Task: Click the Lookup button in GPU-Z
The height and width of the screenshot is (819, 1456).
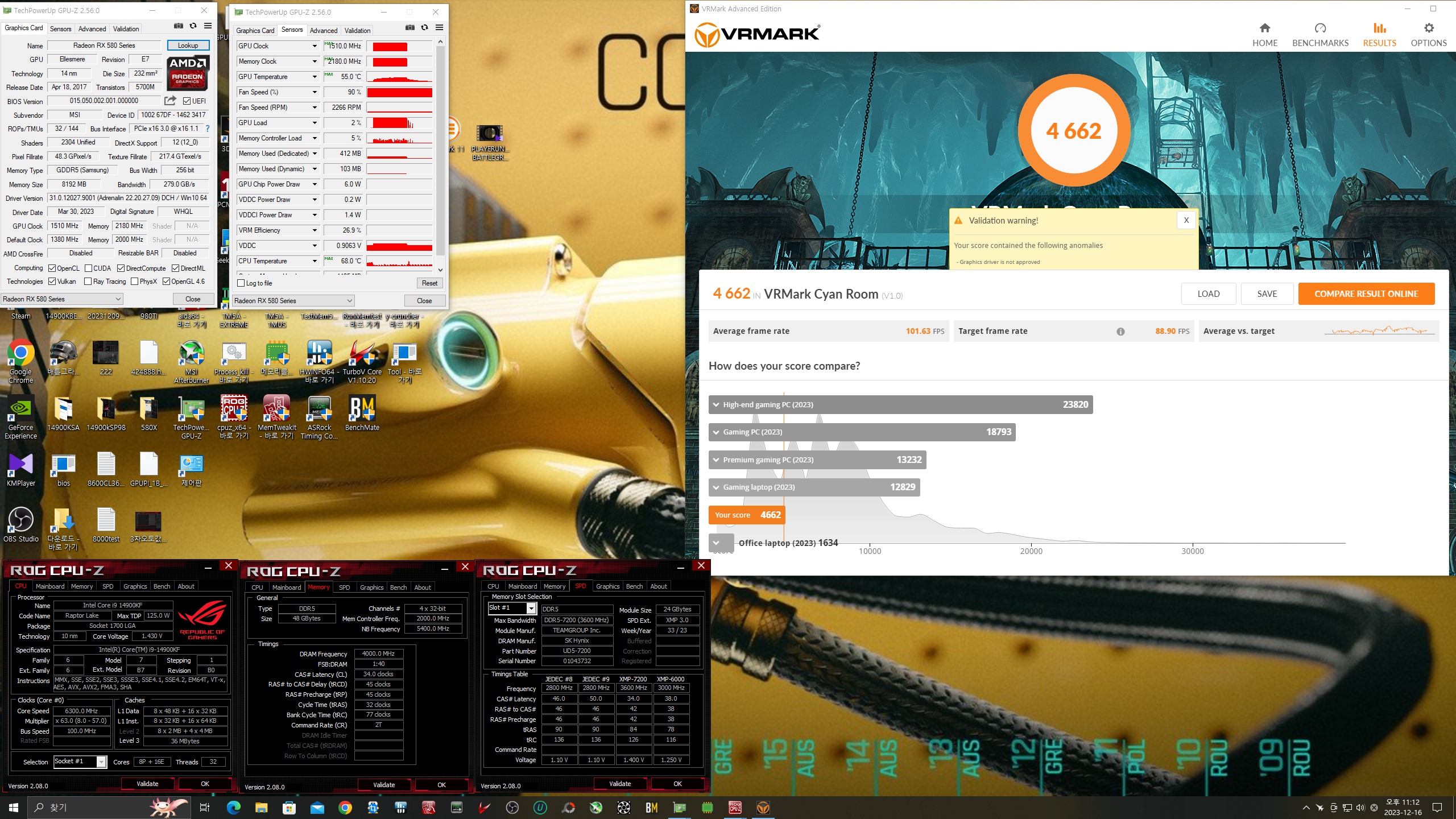Action: pos(188,45)
